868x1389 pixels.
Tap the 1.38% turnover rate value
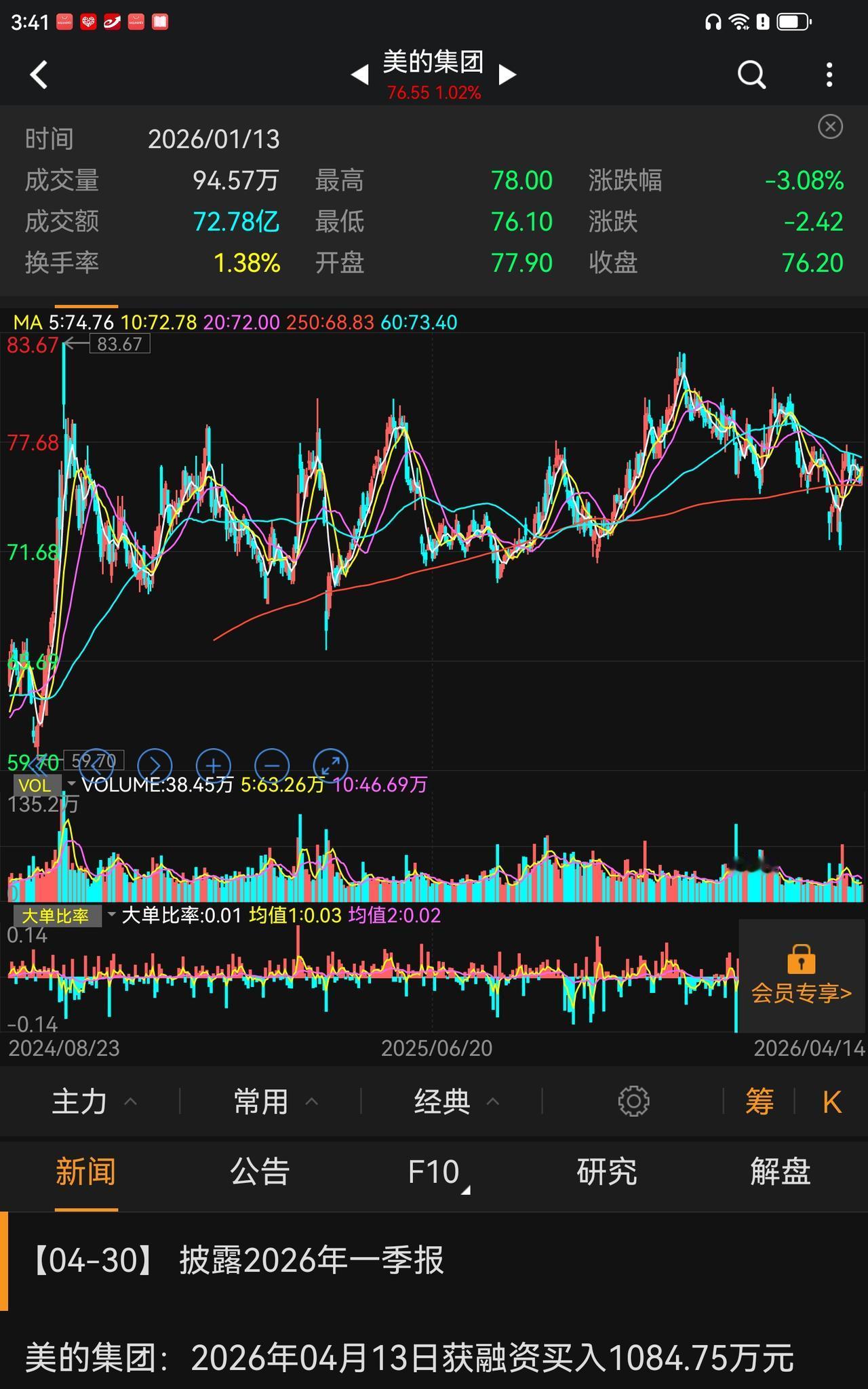[247, 263]
